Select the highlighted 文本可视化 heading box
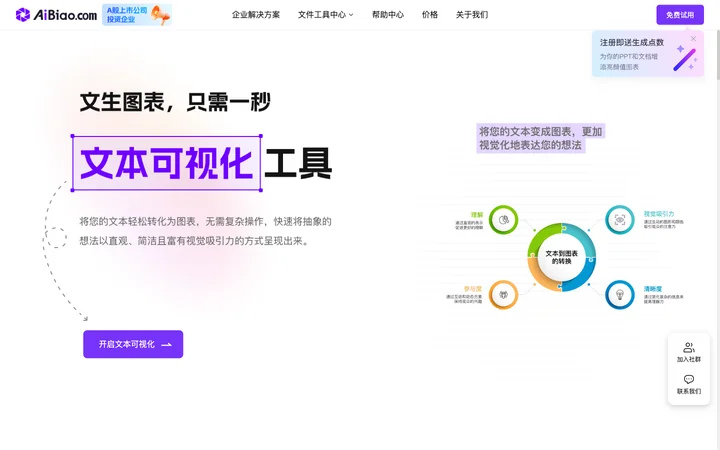 [167, 163]
